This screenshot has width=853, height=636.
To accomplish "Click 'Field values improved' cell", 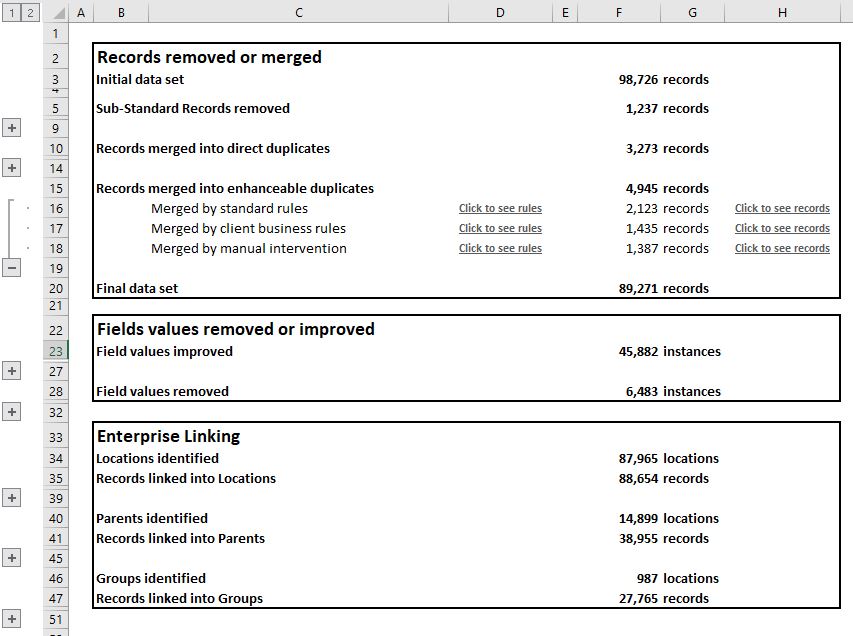I will (164, 351).
